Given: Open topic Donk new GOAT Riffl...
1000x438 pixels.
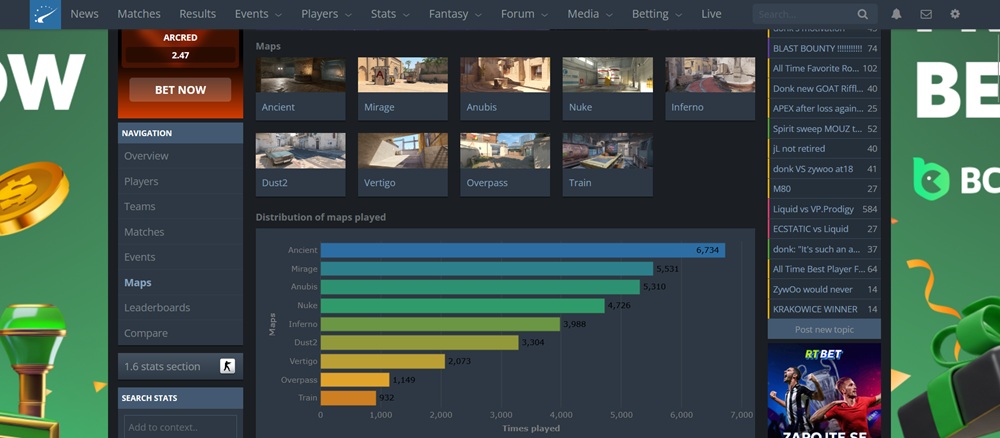Looking at the screenshot, I should 824,89.
